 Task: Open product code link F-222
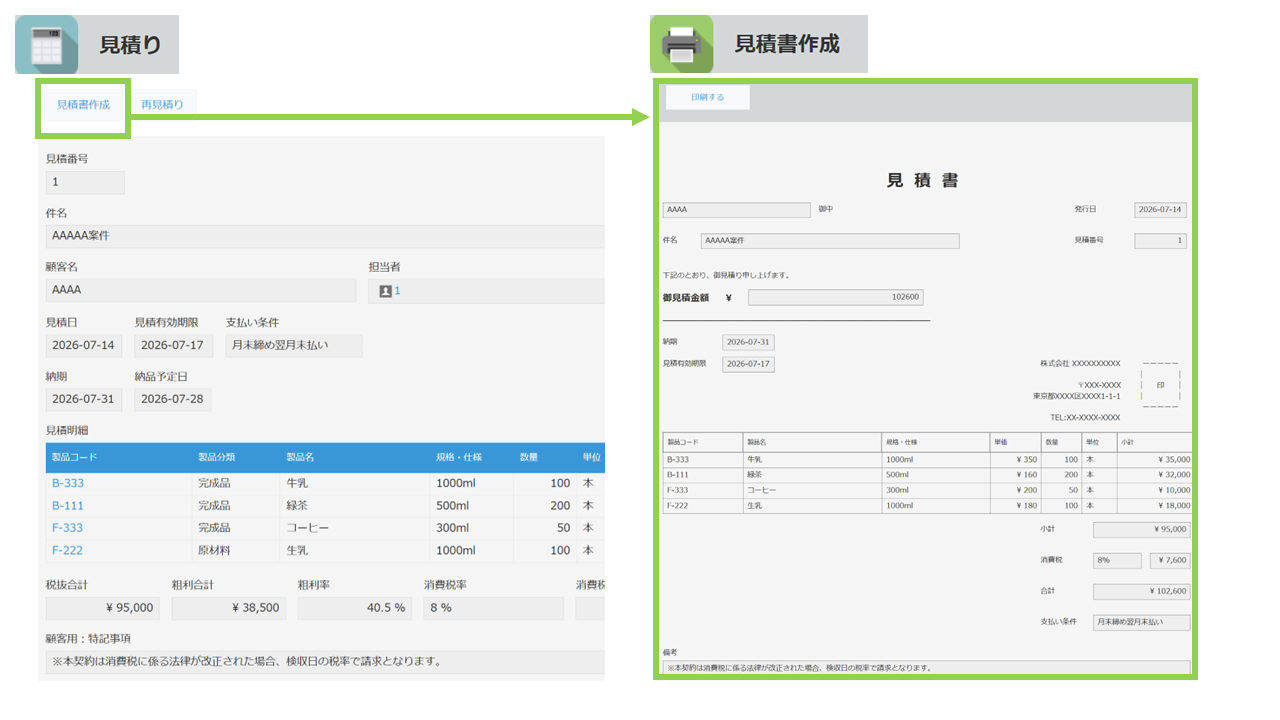coord(68,551)
